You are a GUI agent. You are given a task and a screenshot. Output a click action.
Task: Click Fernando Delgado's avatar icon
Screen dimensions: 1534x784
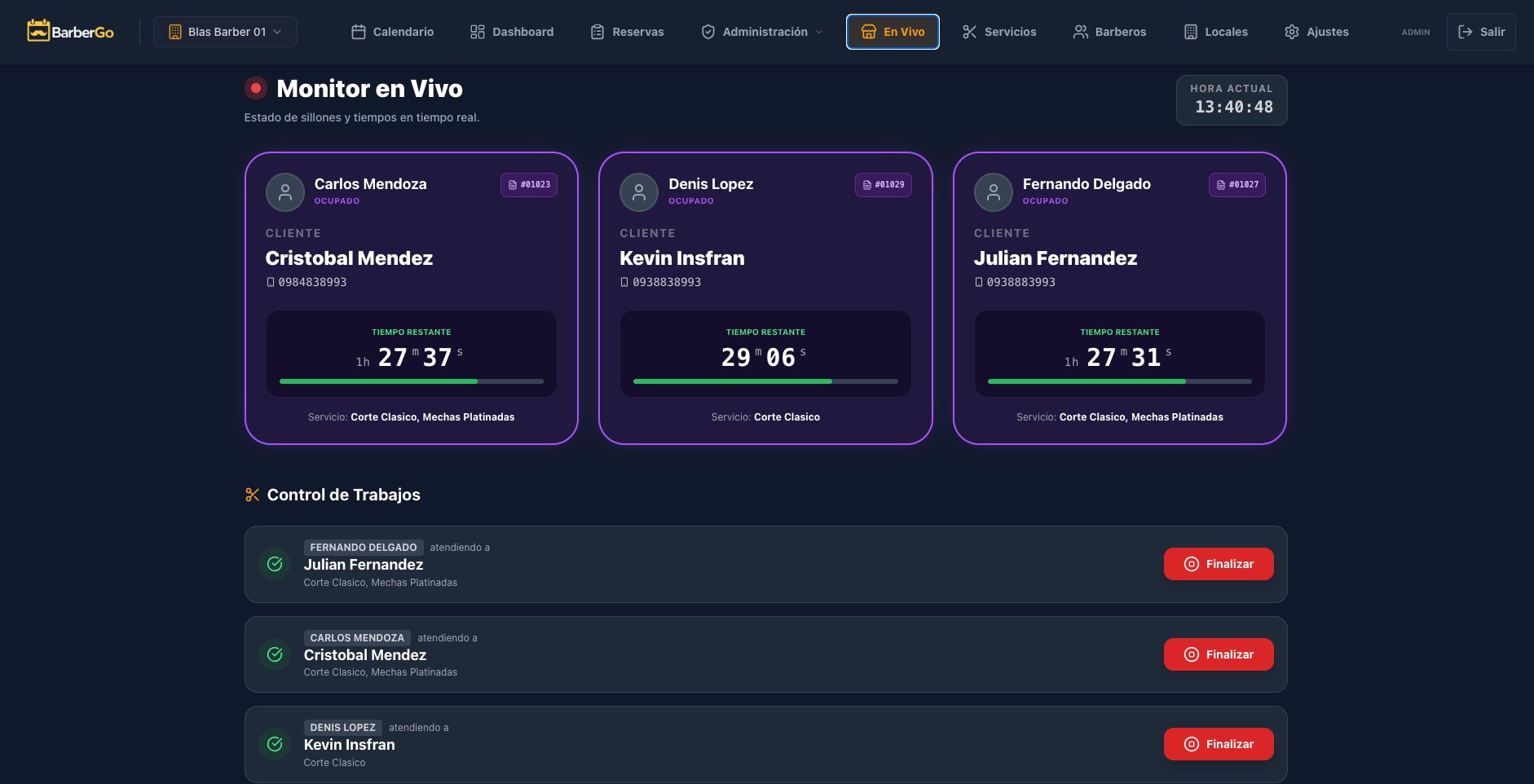tap(993, 192)
